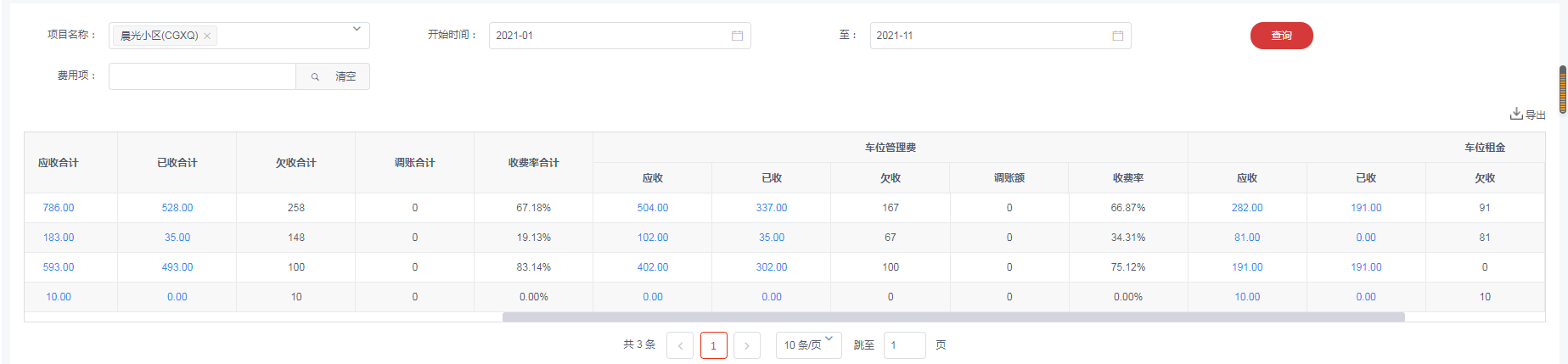This screenshot has width=1568, height=364.
Task: Expand the 项目名称 dropdown arrow
Action: [x=357, y=30]
